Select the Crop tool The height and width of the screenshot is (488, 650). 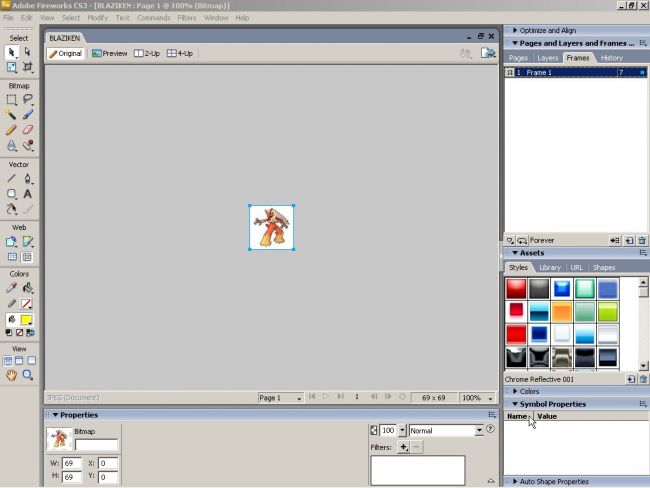(27, 67)
